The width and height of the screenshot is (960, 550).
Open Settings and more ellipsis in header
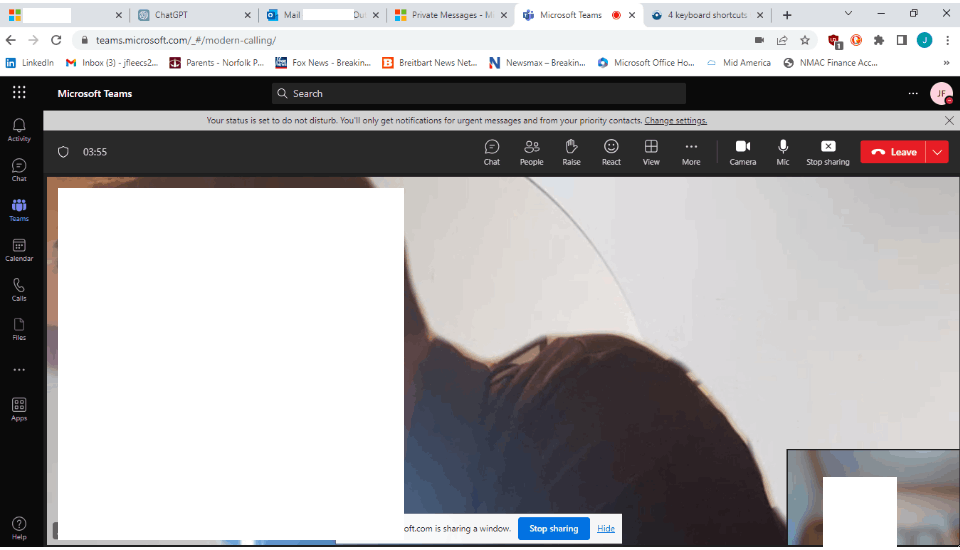pyautogui.click(x=913, y=93)
